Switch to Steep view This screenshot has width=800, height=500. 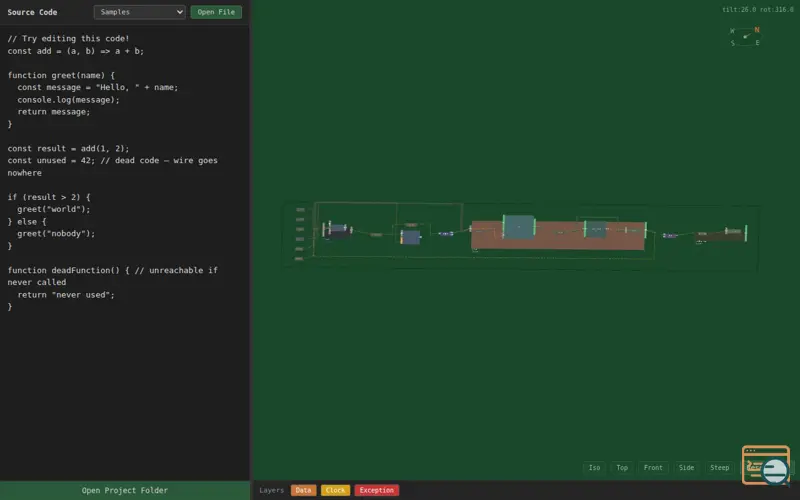pyautogui.click(x=719, y=467)
